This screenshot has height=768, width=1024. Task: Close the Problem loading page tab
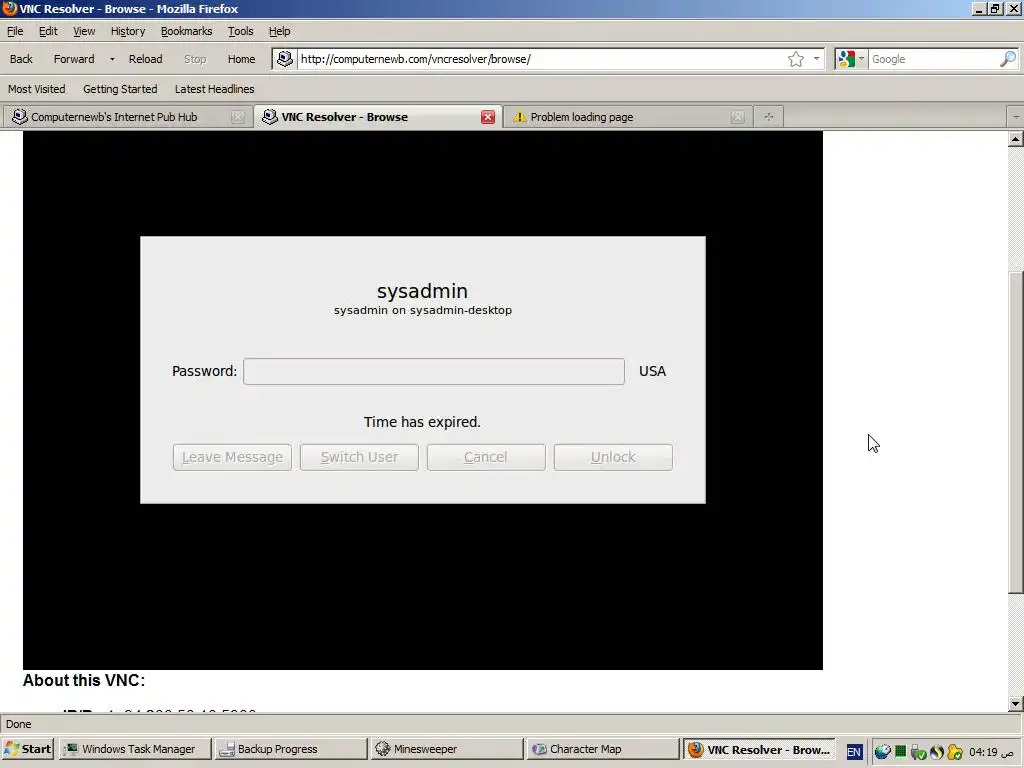(738, 117)
